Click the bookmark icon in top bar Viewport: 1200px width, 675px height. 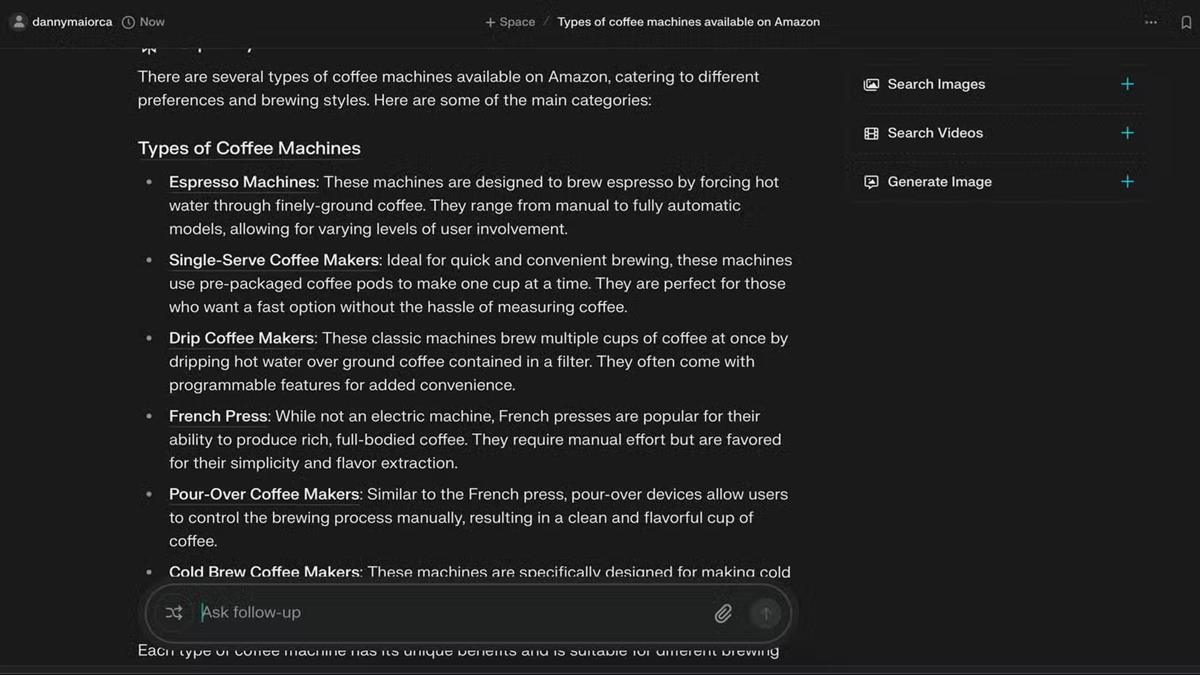[x=1186, y=22]
